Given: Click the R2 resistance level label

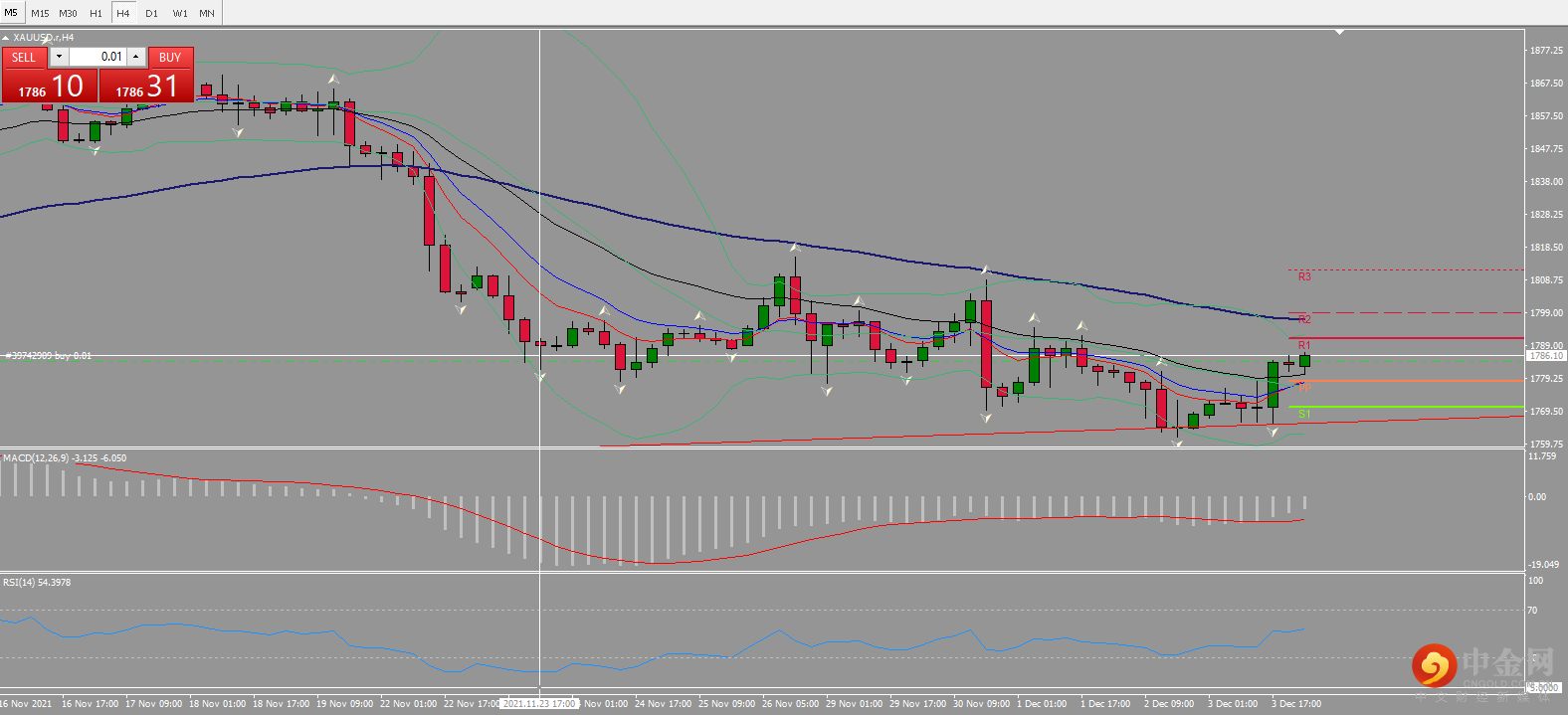Looking at the screenshot, I should coord(1304,319).
